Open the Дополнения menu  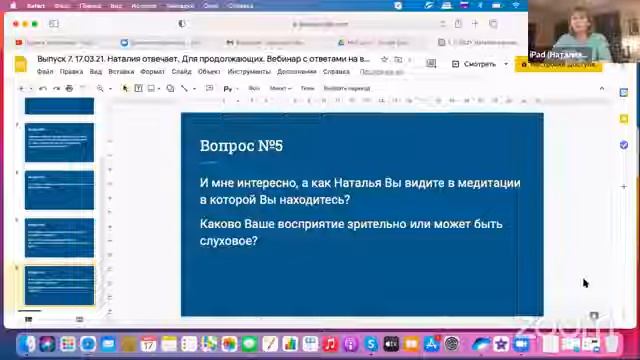click(x=297, y=71)
